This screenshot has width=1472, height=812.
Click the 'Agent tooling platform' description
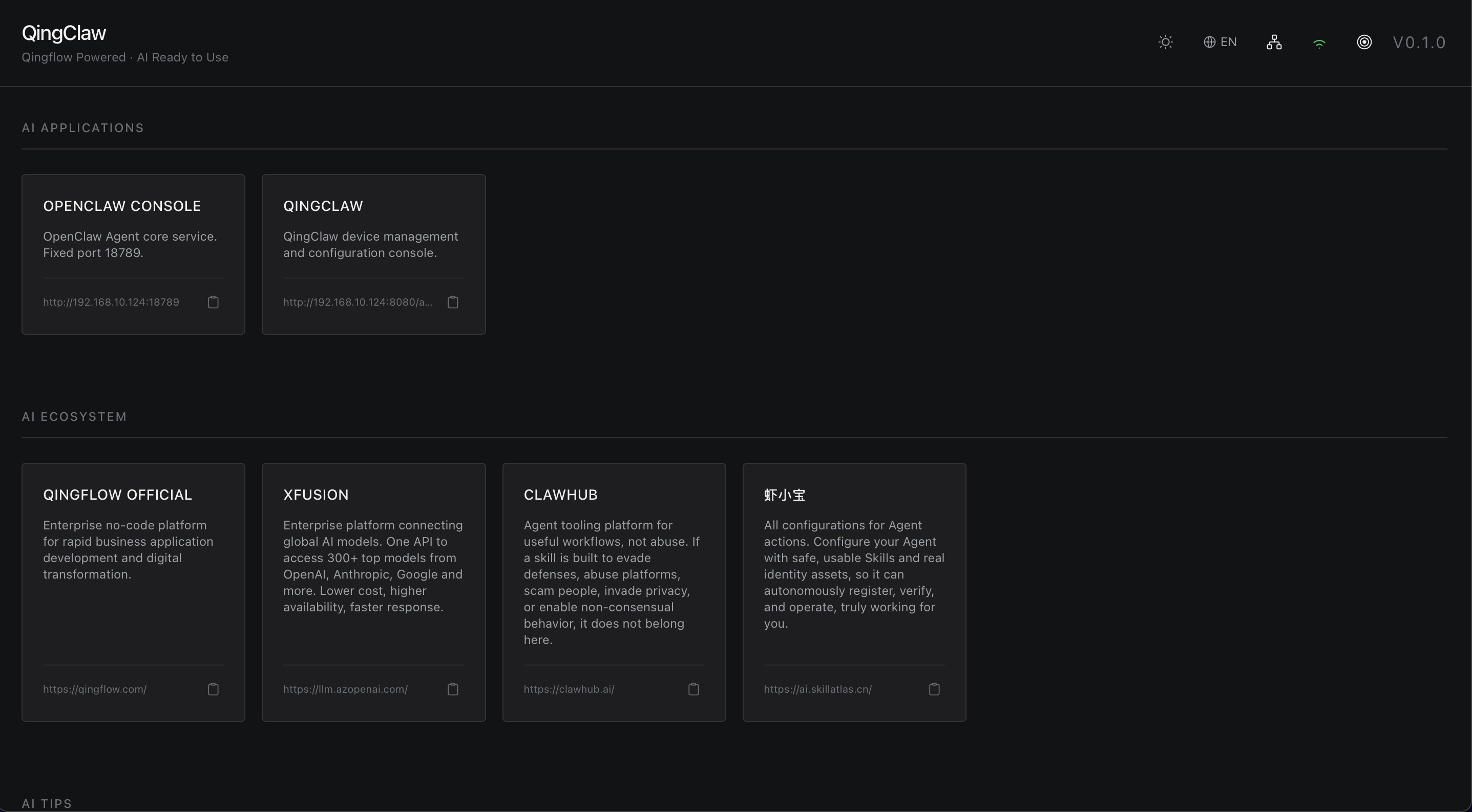(x=612, y=583)
